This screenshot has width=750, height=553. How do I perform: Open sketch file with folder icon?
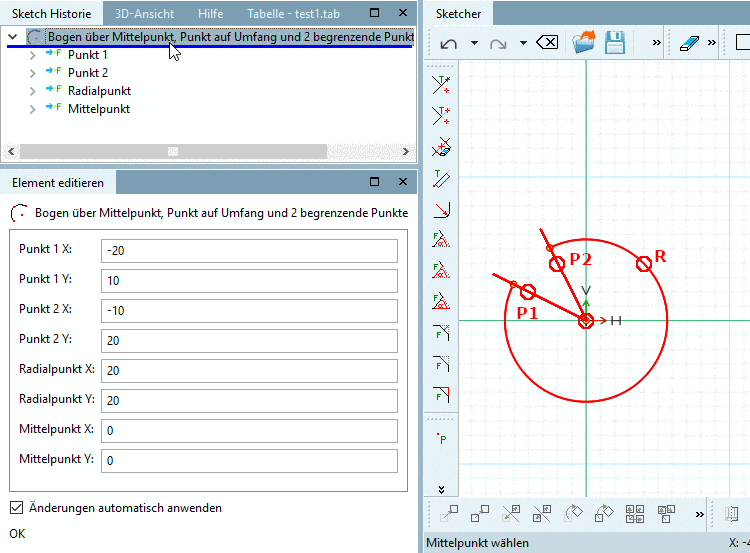pyautogui.click(x=584, y=42)
